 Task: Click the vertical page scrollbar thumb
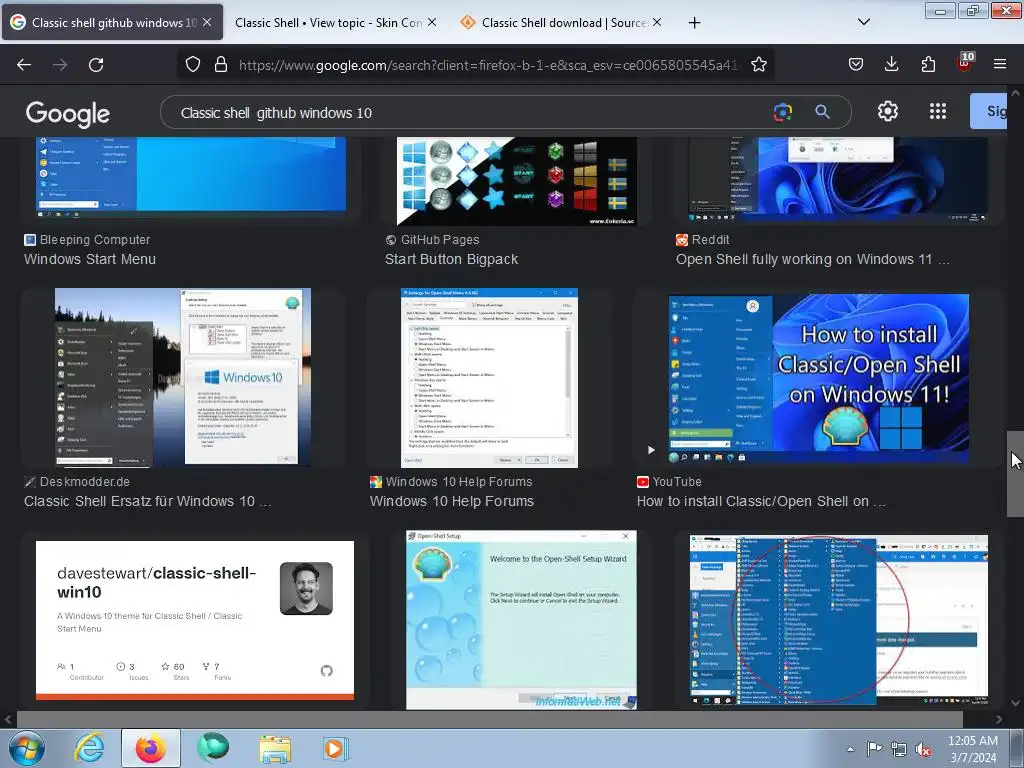(1015, 474)
